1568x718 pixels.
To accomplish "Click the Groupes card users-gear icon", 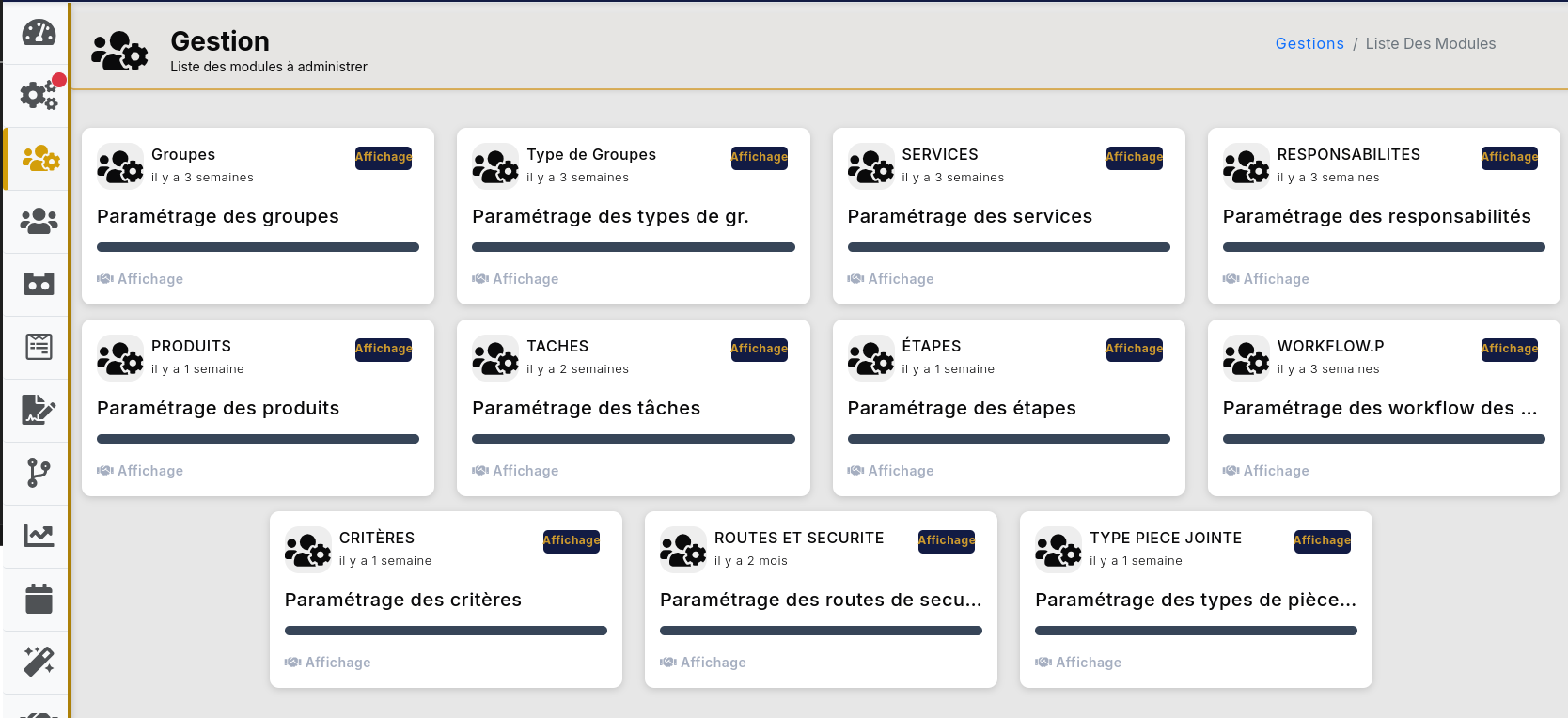I will [120, 166].
